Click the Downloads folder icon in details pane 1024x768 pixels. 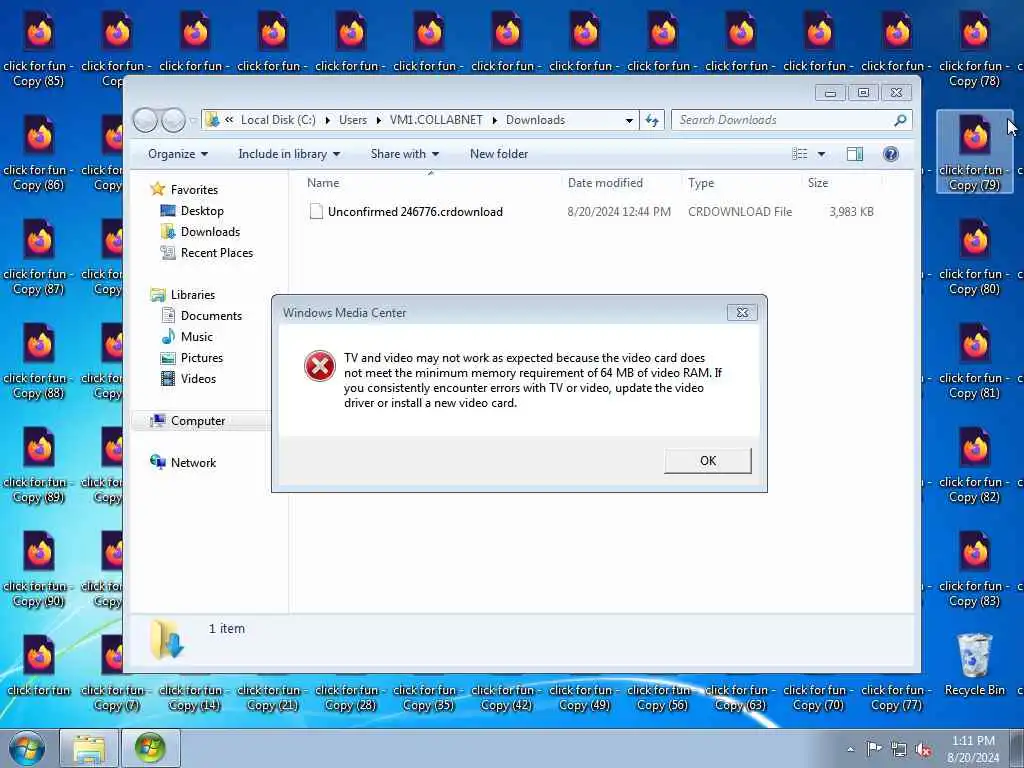(167, 639)
